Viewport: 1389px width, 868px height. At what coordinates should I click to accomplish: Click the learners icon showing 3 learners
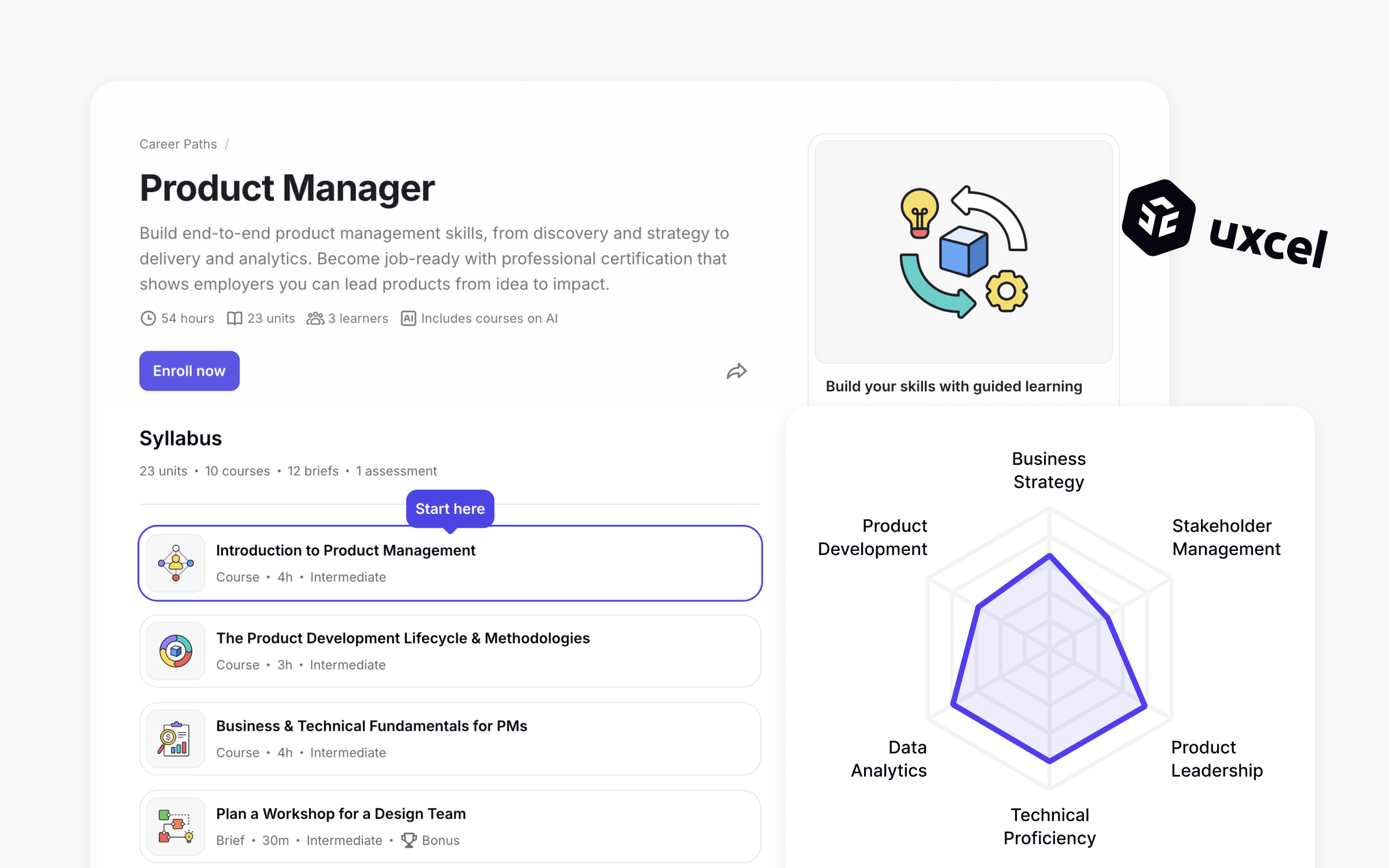pyautogui.click(x=314, y=318)
